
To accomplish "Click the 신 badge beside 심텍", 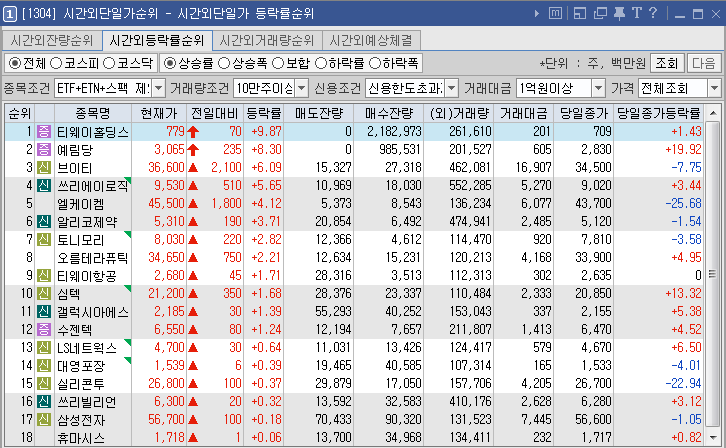I will 44,293.
